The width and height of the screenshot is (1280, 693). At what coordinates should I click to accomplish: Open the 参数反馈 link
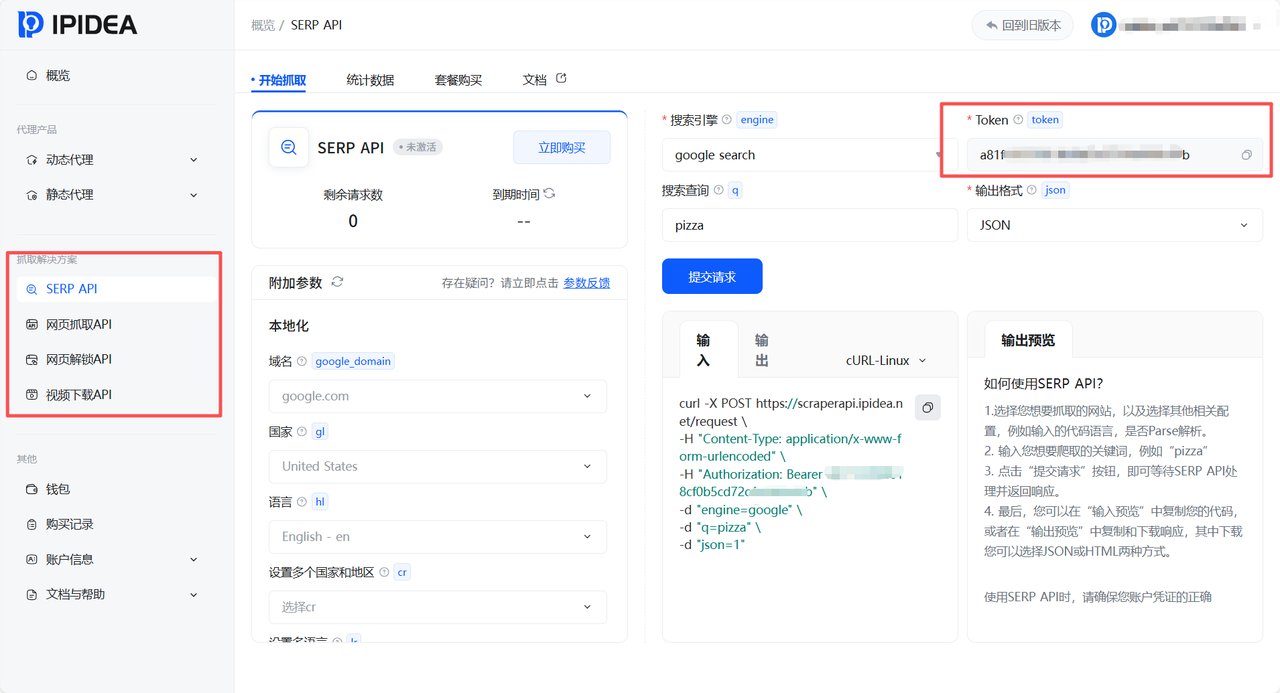[x=587, y=283]
